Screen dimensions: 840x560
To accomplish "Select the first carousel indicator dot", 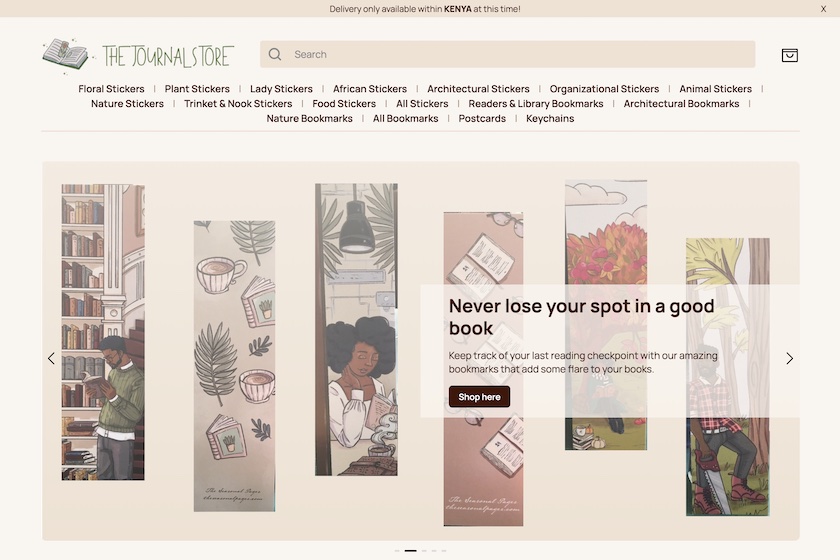I will [x=397, y=550].
